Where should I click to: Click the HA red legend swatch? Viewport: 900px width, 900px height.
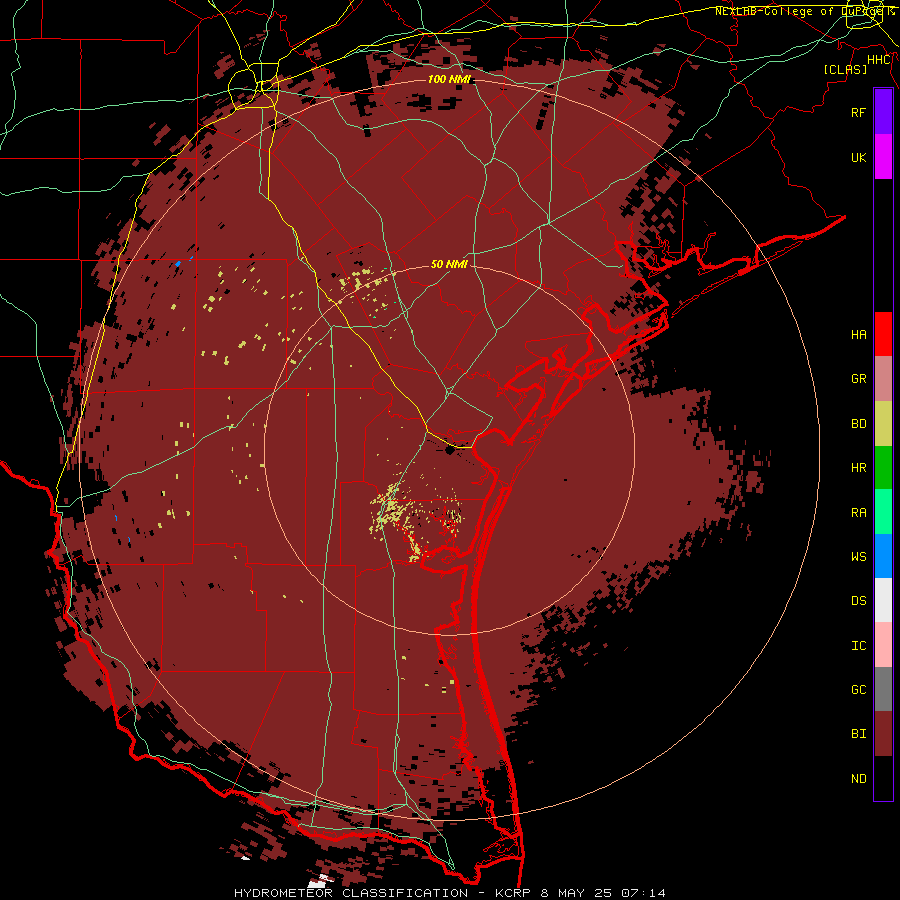[883, 334]
